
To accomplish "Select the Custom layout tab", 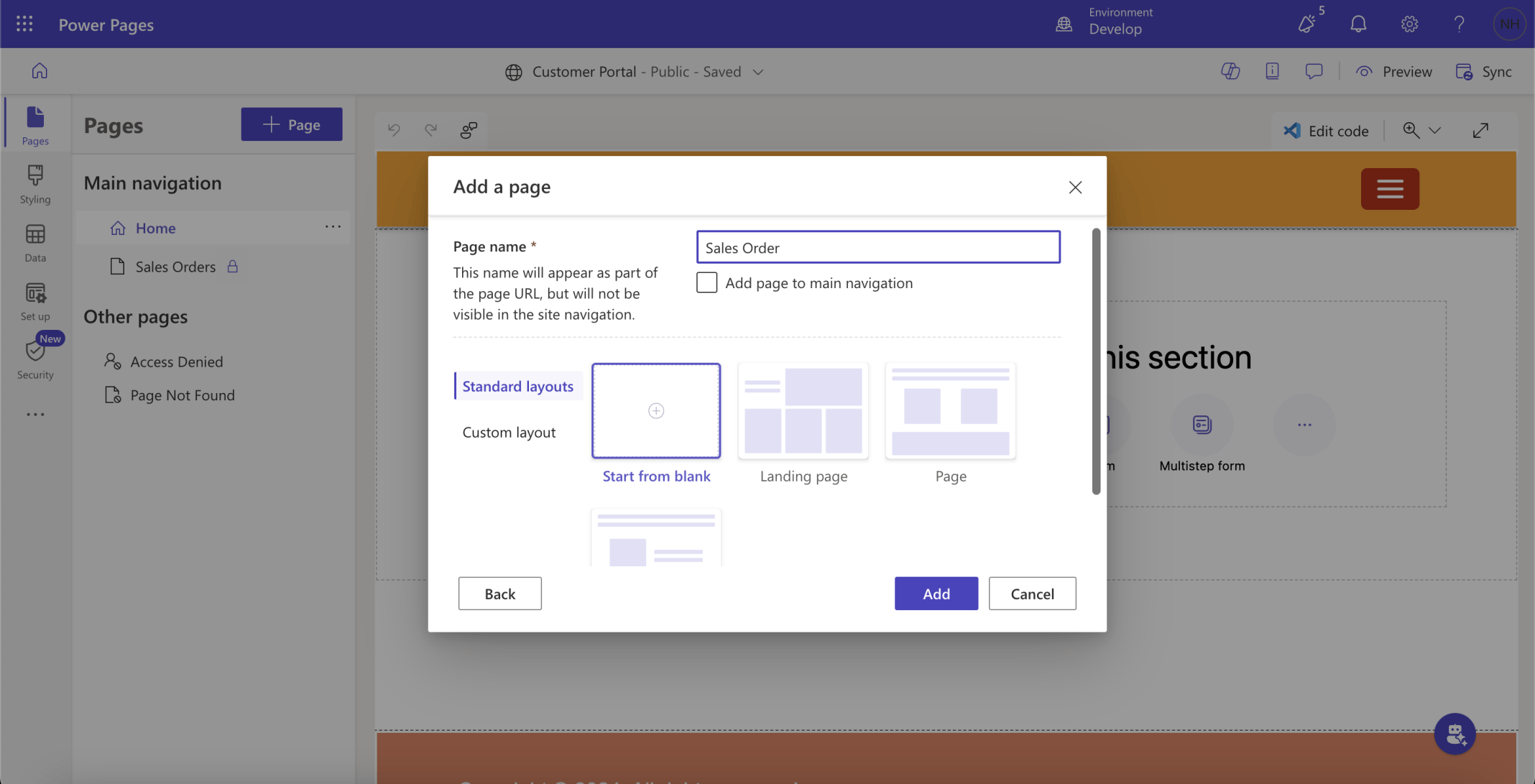I will pyautogui.click(x=509, y=432).
